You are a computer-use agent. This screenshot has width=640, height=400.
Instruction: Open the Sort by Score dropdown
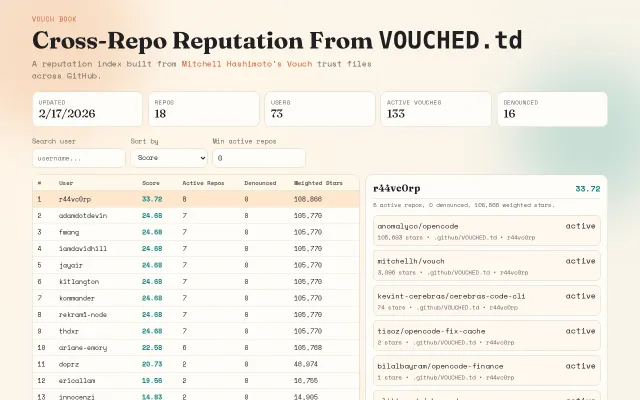tap(169, 158)
